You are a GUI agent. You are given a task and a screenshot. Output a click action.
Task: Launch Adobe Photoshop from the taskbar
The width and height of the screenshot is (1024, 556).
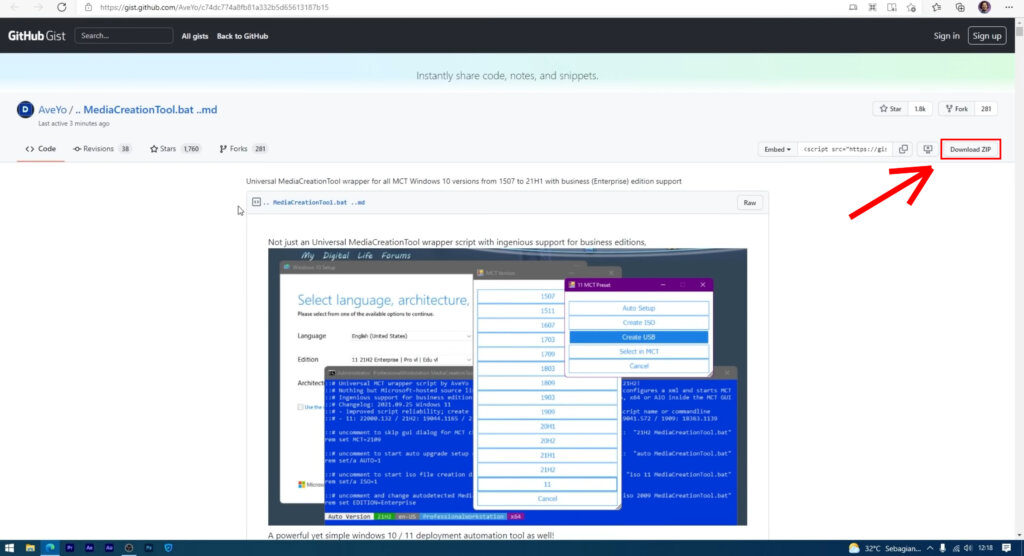click(x=149, y=548)
